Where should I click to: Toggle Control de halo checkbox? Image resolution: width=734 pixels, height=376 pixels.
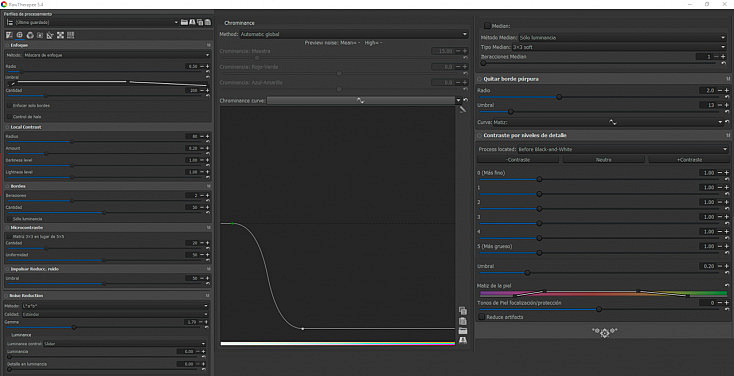click(x=10, y=116)
